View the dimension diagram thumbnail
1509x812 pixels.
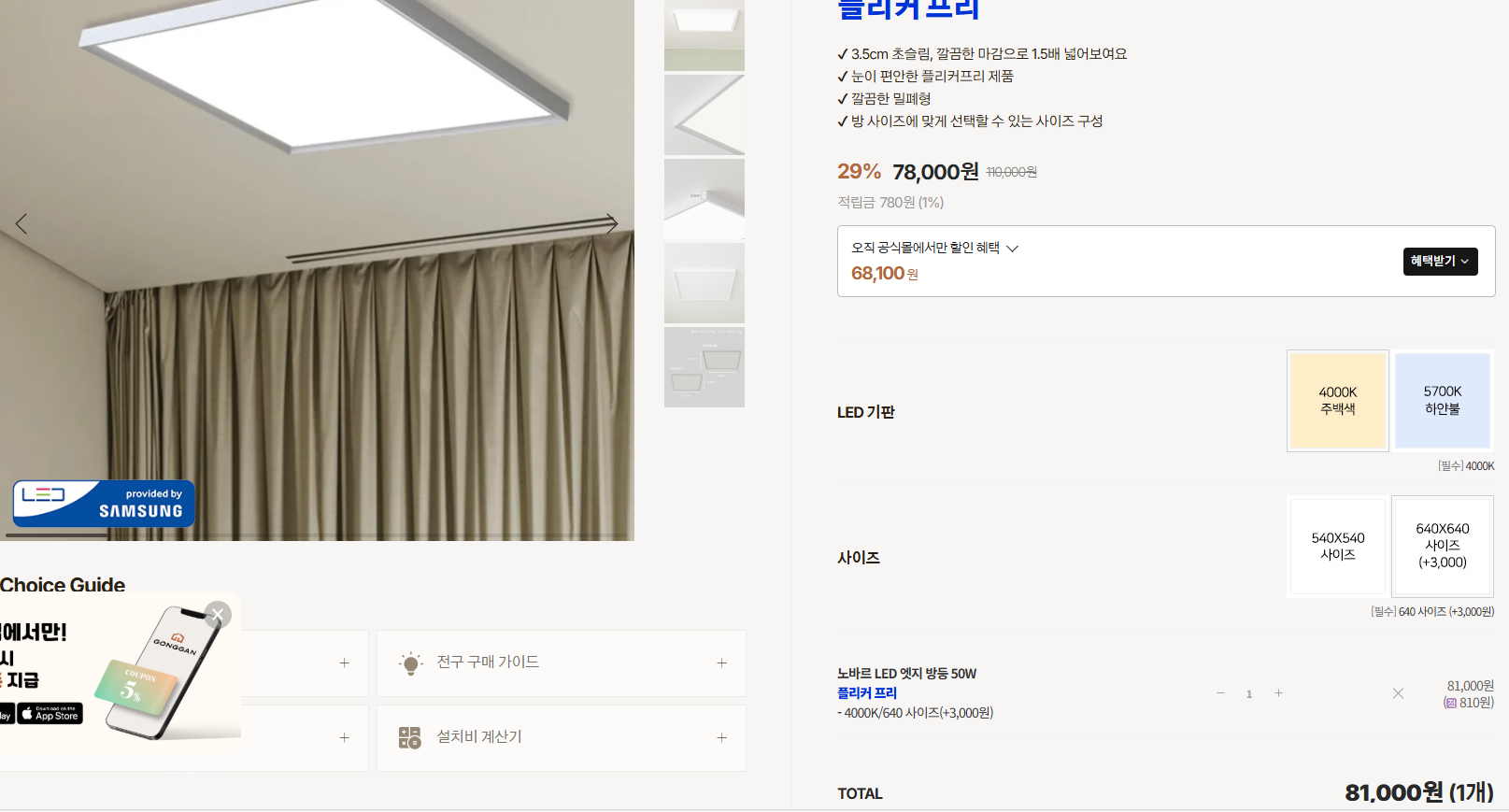(x=705, y=367)
